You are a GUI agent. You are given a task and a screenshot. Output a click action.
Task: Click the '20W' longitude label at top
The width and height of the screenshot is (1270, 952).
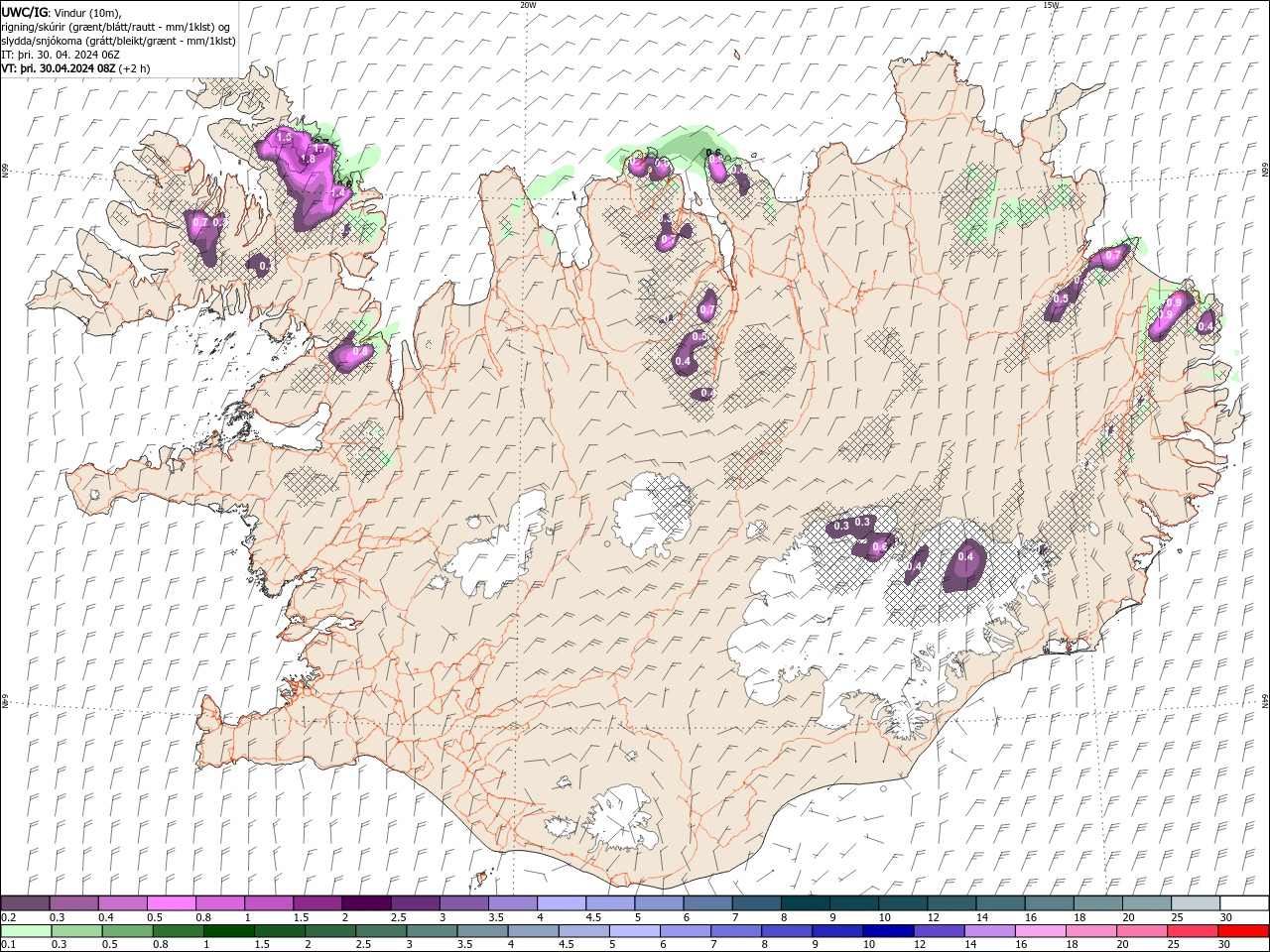pos(528,5)
